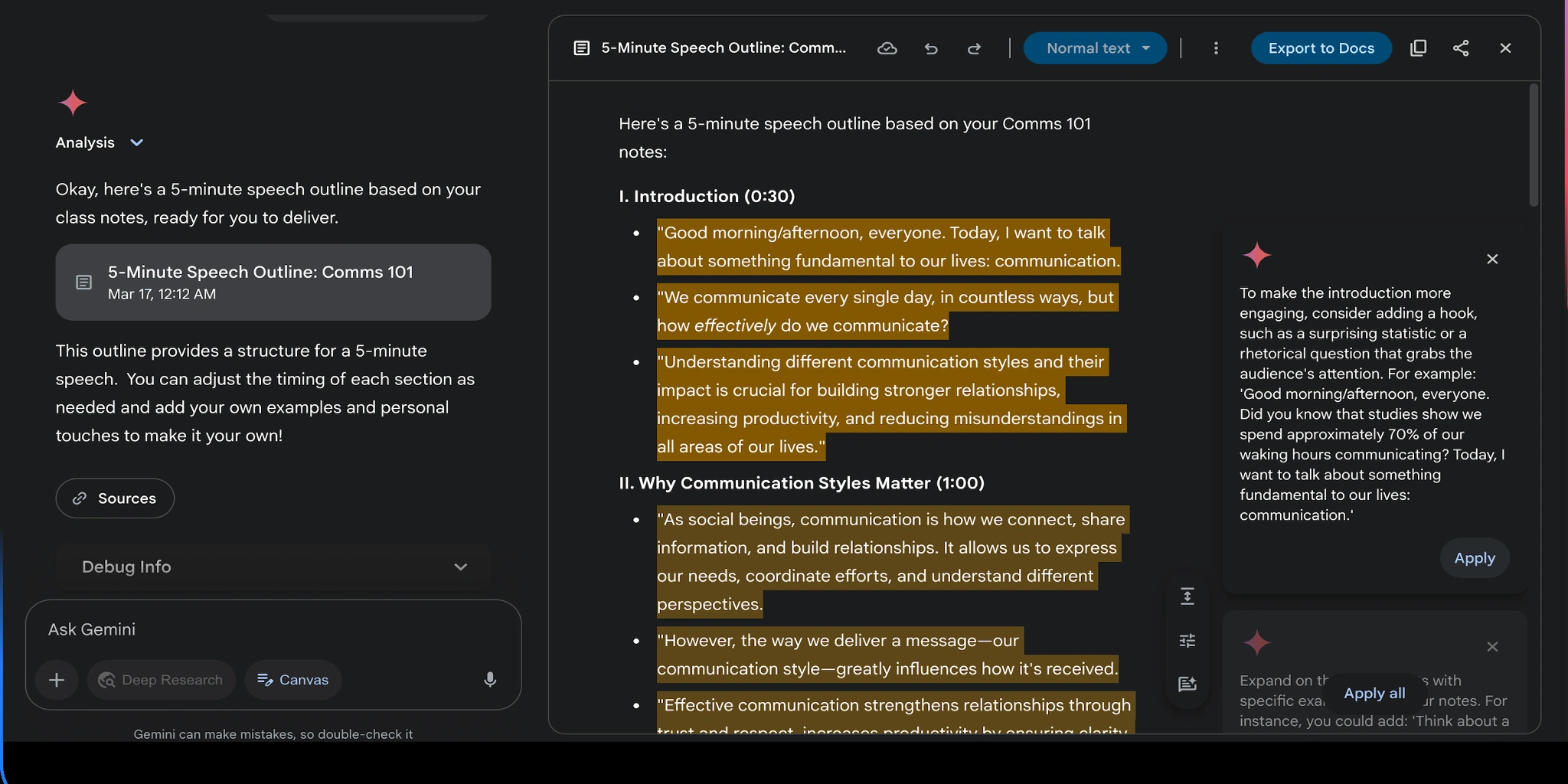Share the speech outline document
This screenshot has width=1568, height=784.
1461,48
